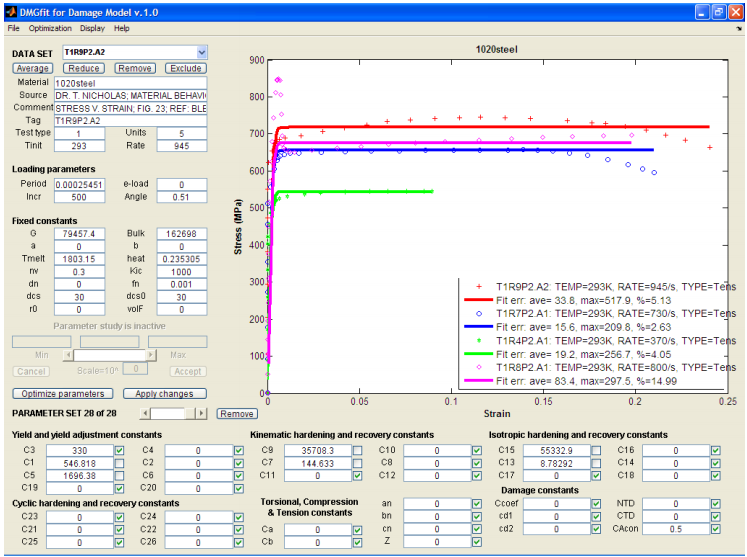Toggle the checkbox next to C3
This screenshot has height=557, width=747.
pos(119,450)
